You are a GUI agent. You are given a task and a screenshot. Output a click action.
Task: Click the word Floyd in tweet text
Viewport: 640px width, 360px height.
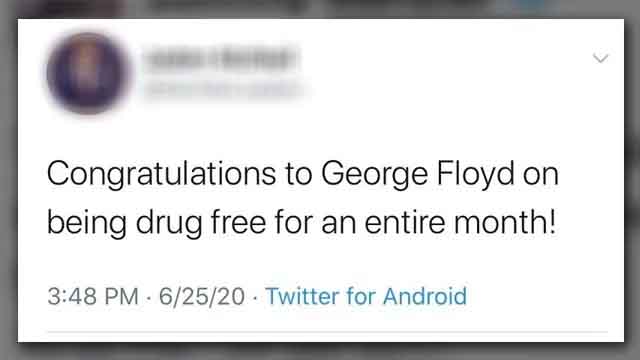(476, 175)
